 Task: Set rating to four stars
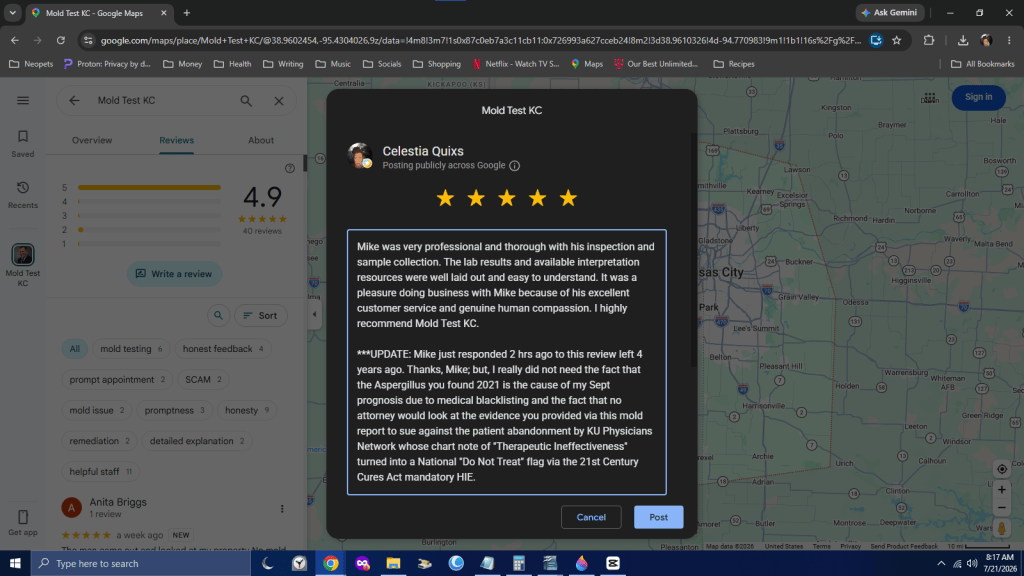[537, 198]
